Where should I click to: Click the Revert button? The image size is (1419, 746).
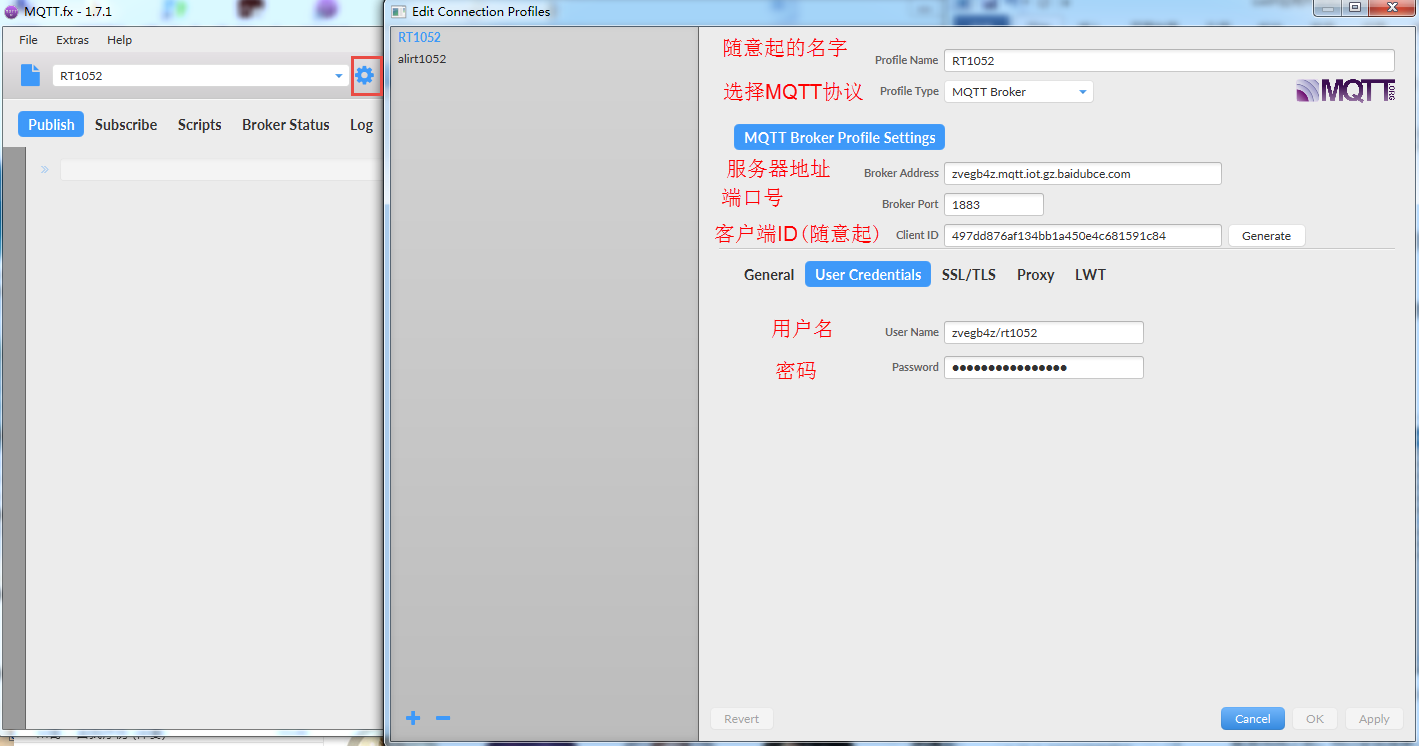point(742,719)
